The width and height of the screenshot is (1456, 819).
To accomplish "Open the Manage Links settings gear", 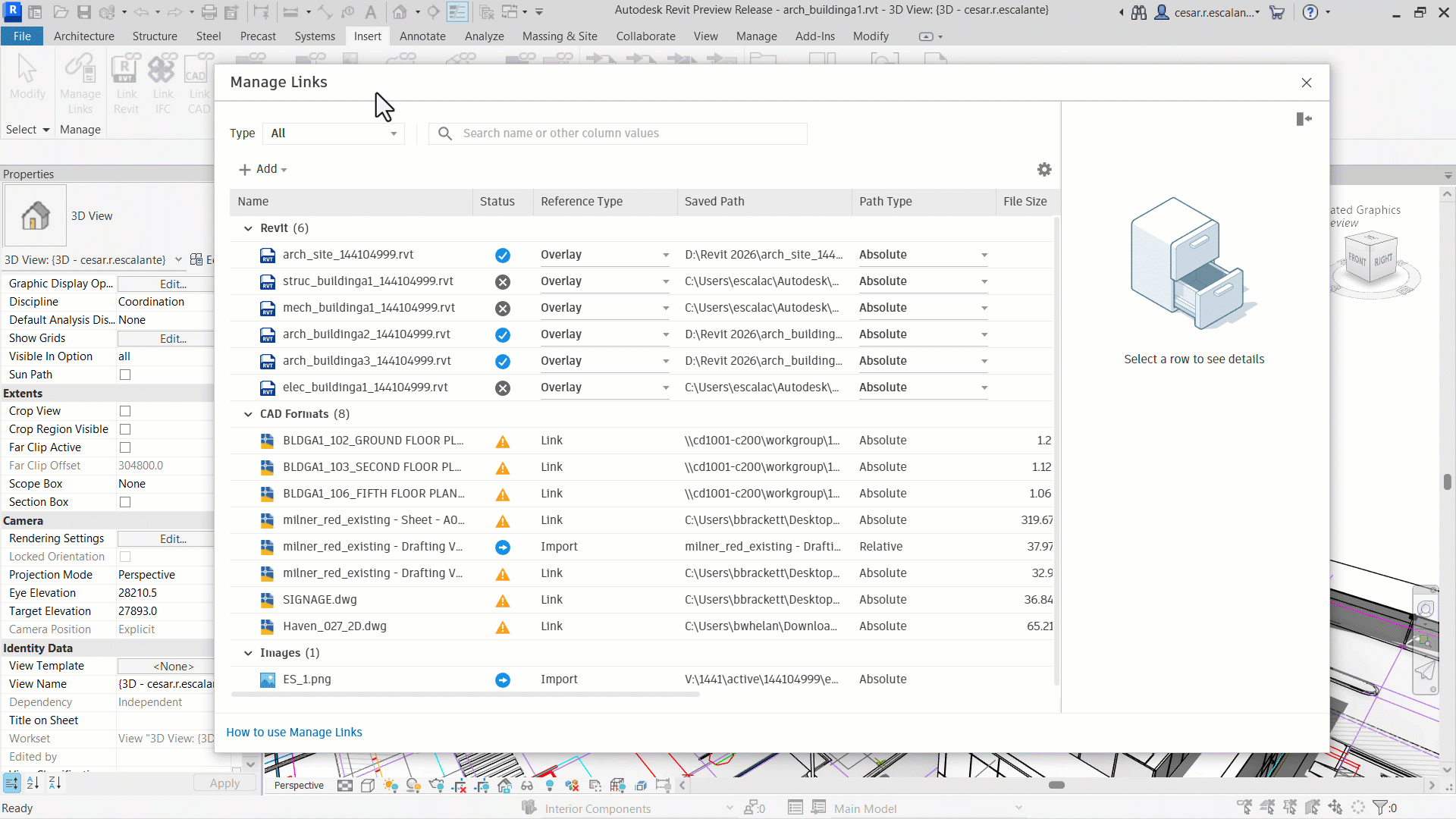I will click(x=1044, y=170).
